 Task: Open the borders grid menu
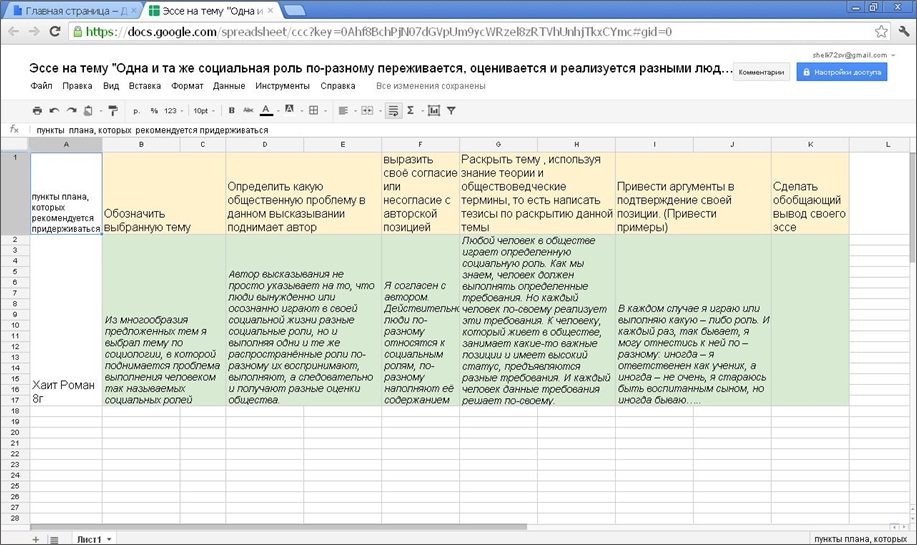click(x=313, y=110)
